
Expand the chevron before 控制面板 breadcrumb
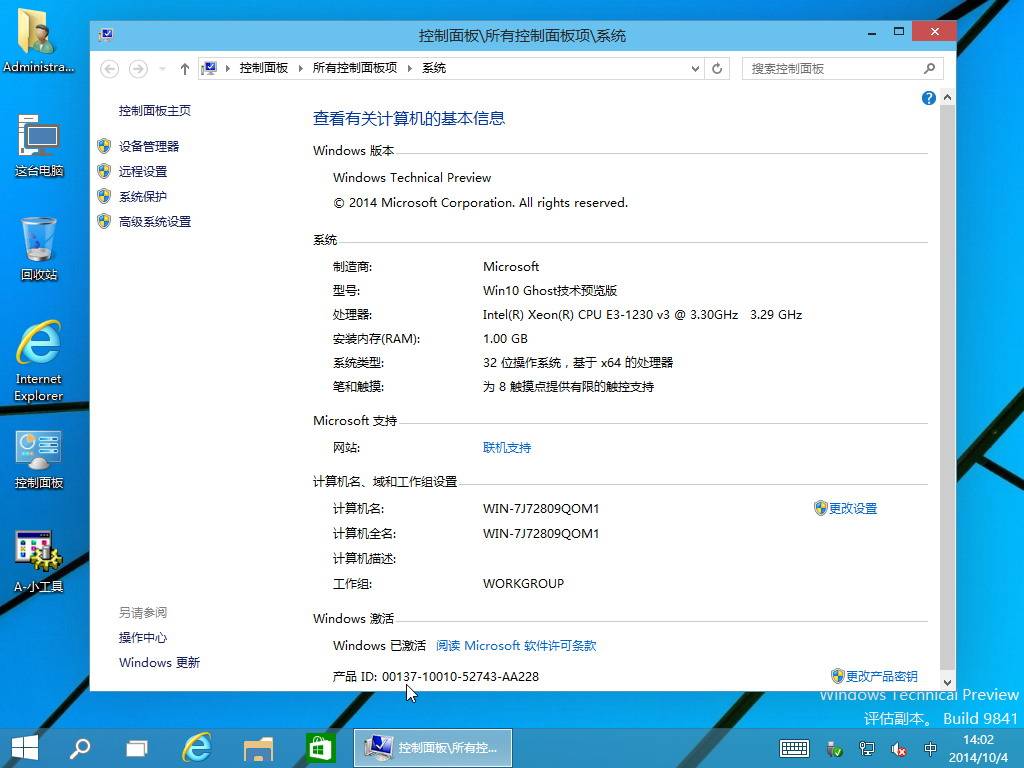point(227,69)
